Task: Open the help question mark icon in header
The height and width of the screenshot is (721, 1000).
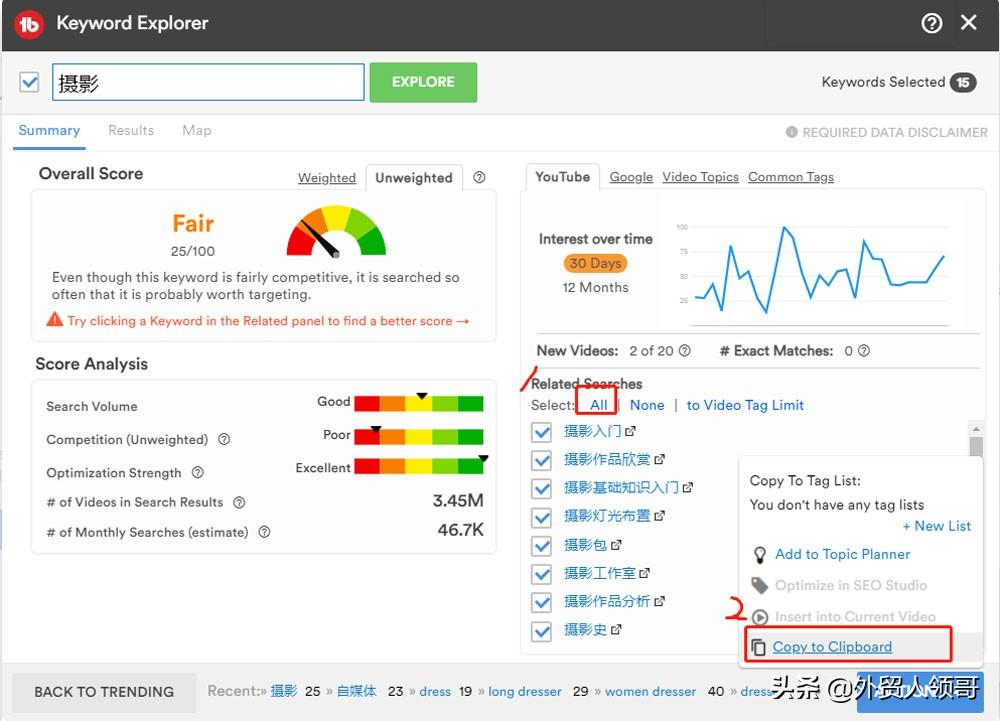Action: click(932, 24)
